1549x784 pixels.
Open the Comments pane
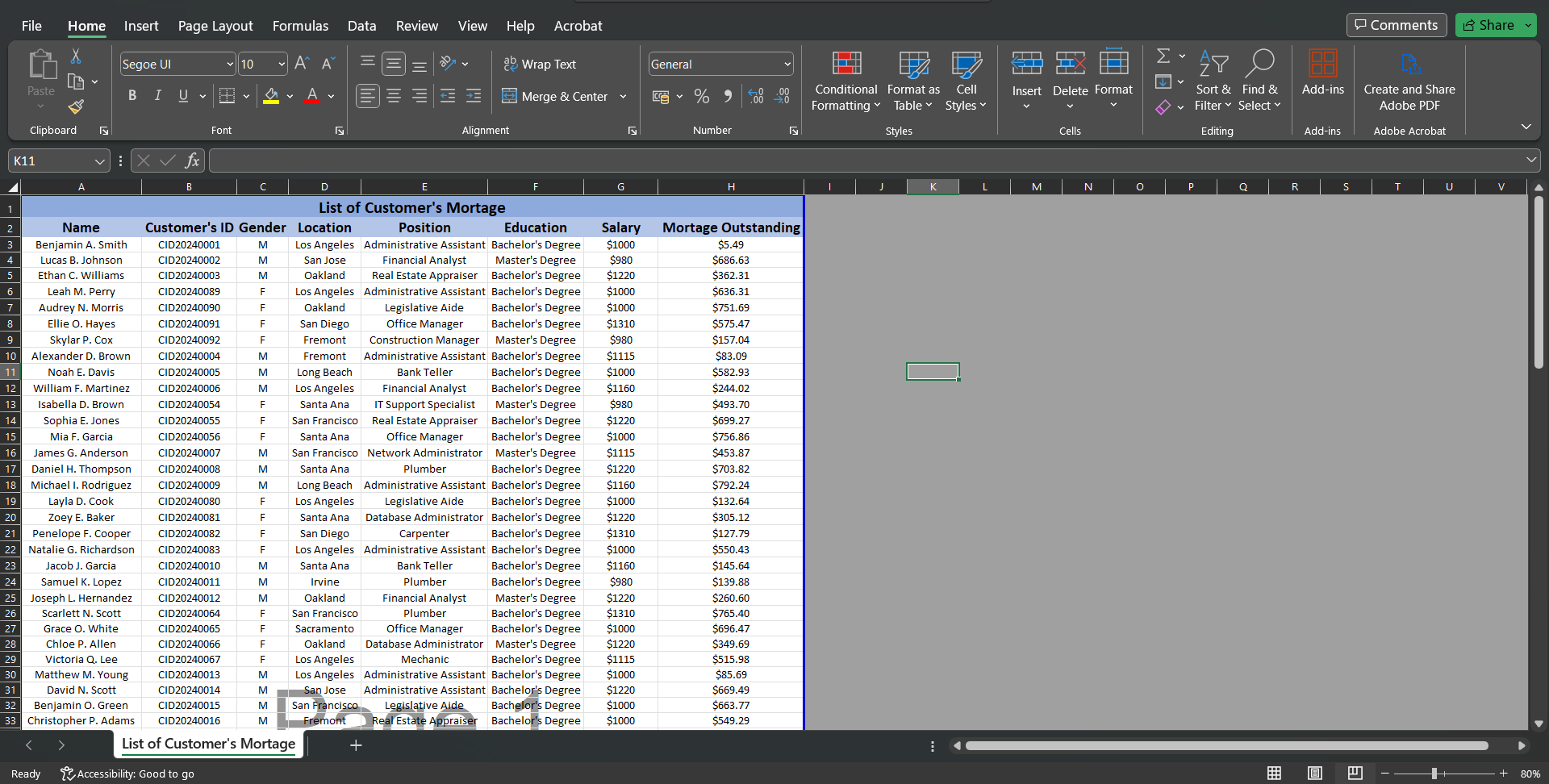1397,25
